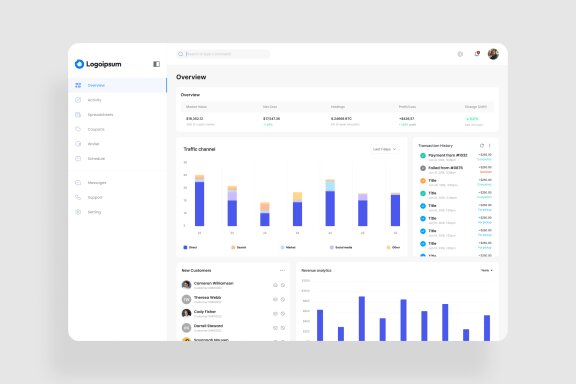Click the mail icon for Cody Fisher

pos(275,314)
